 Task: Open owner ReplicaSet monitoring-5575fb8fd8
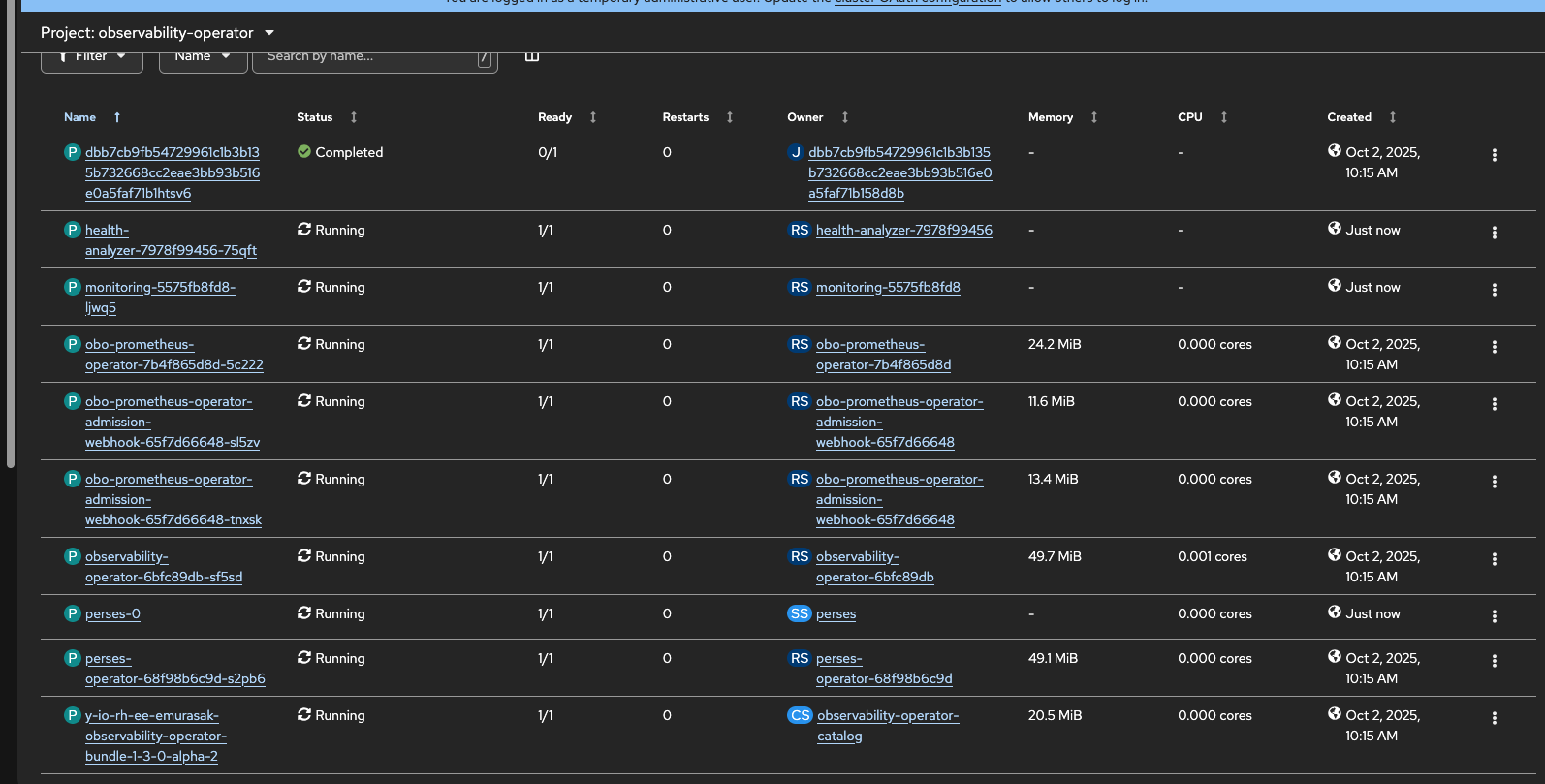pos(888,287)
